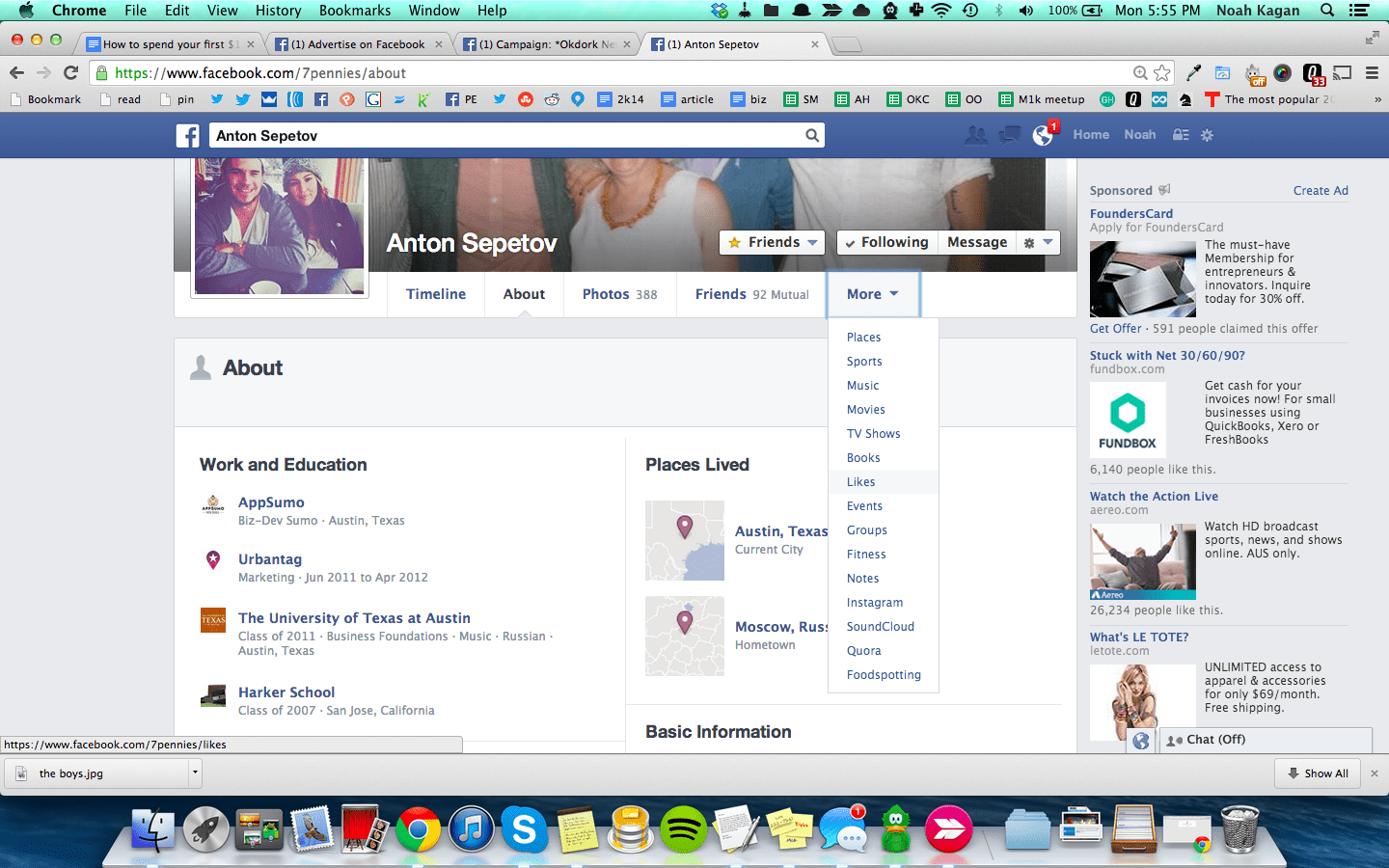Launch Spotify from the dock

click(684, 828)
